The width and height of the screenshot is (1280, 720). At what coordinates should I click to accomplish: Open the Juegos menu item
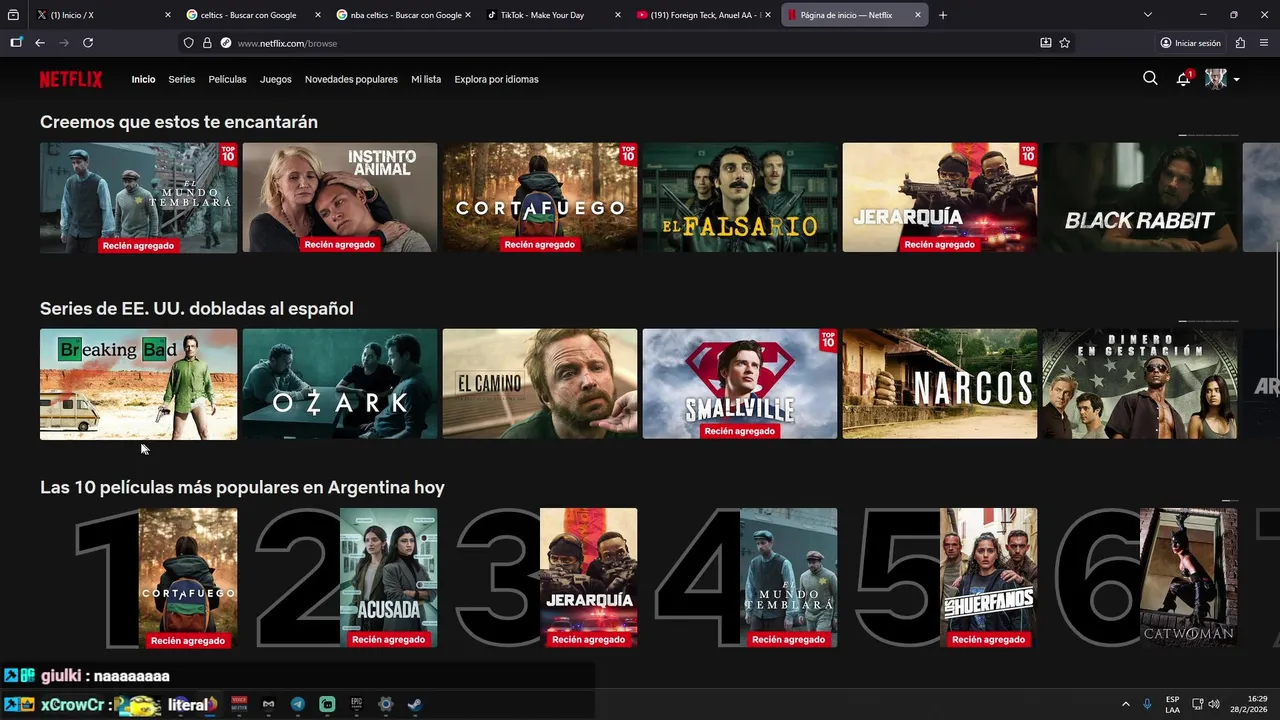[276, 79]
